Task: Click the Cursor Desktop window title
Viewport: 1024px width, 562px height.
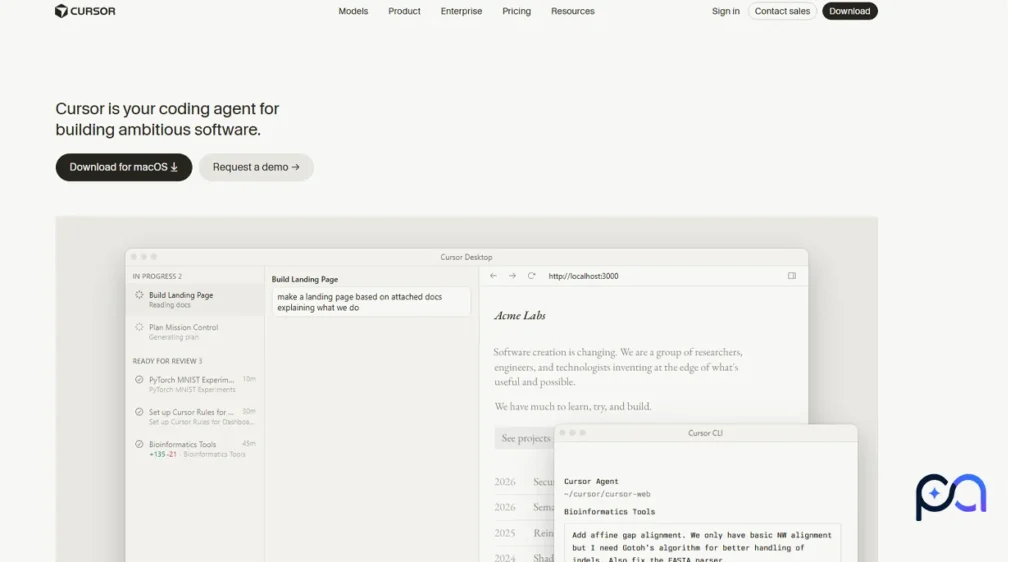Action: coord(466,257)
